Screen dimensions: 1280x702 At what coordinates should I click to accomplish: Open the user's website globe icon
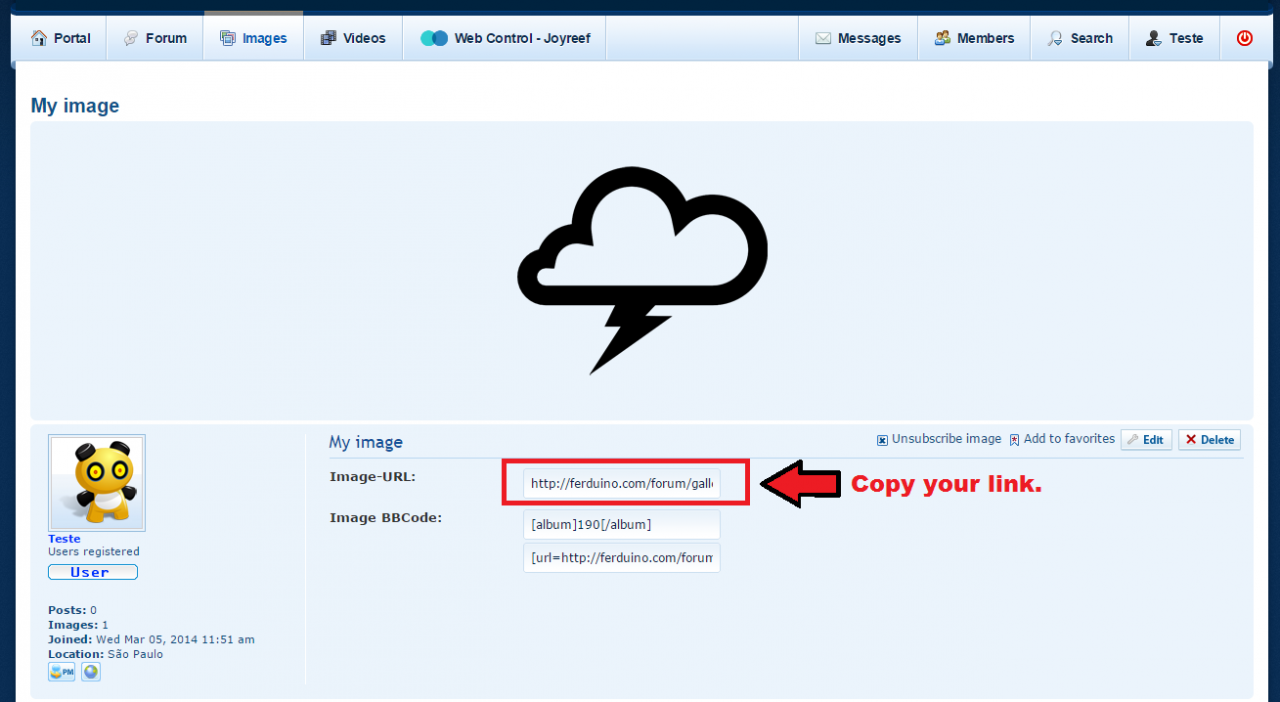tap(91, 672)
